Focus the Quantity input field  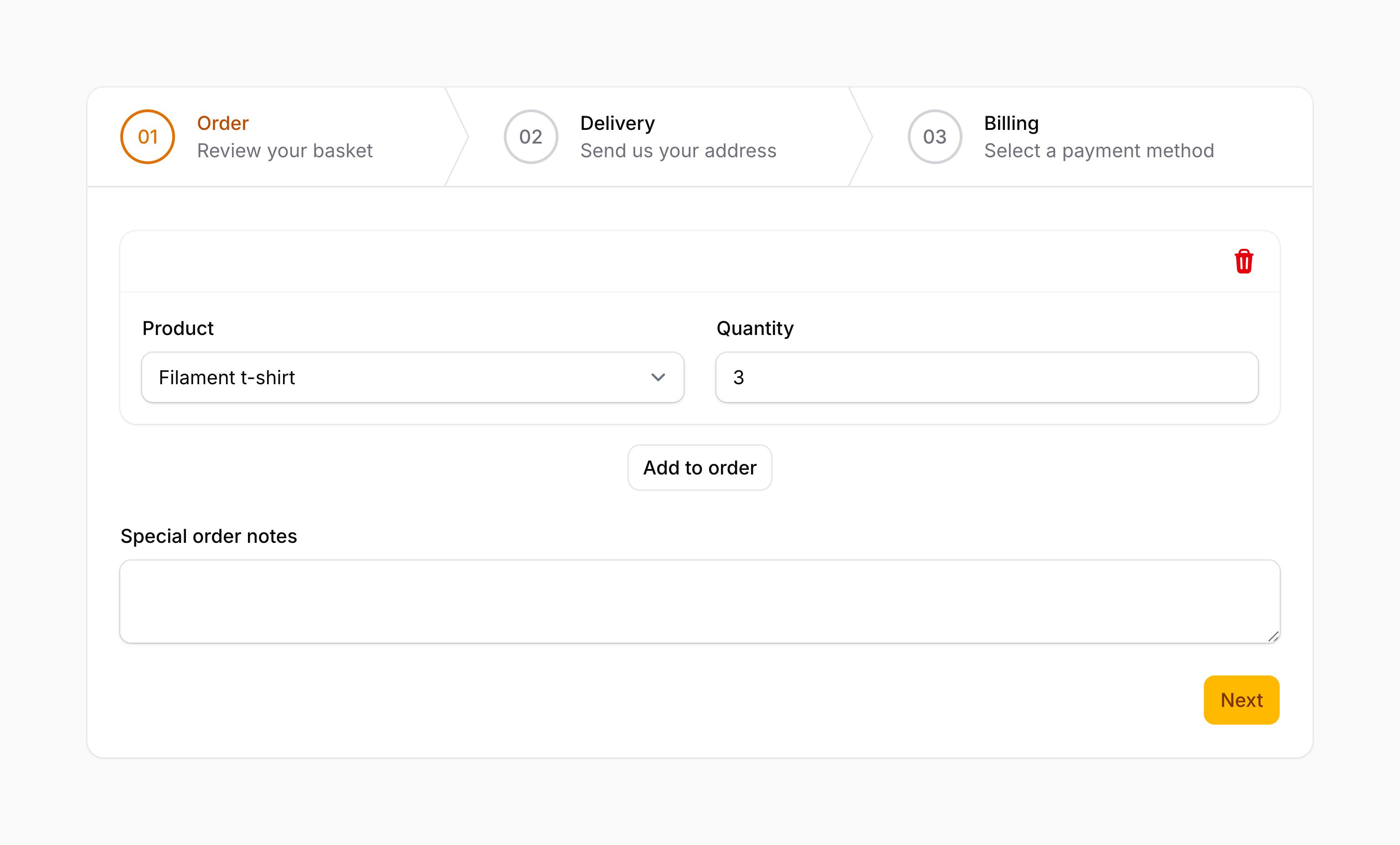[986, 377]
